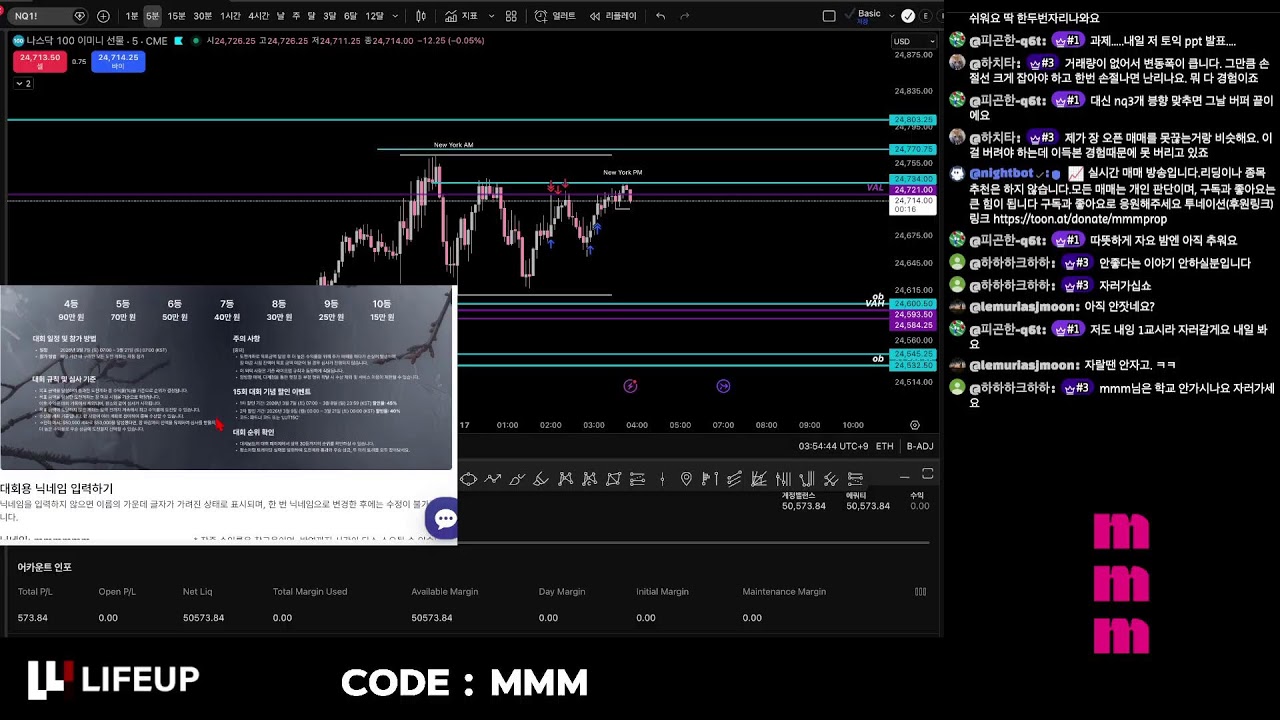Screen dimensions: 1280x720
Task: Open the layout setup square icon
Action: pyautogui.click(x=829, y=16)
